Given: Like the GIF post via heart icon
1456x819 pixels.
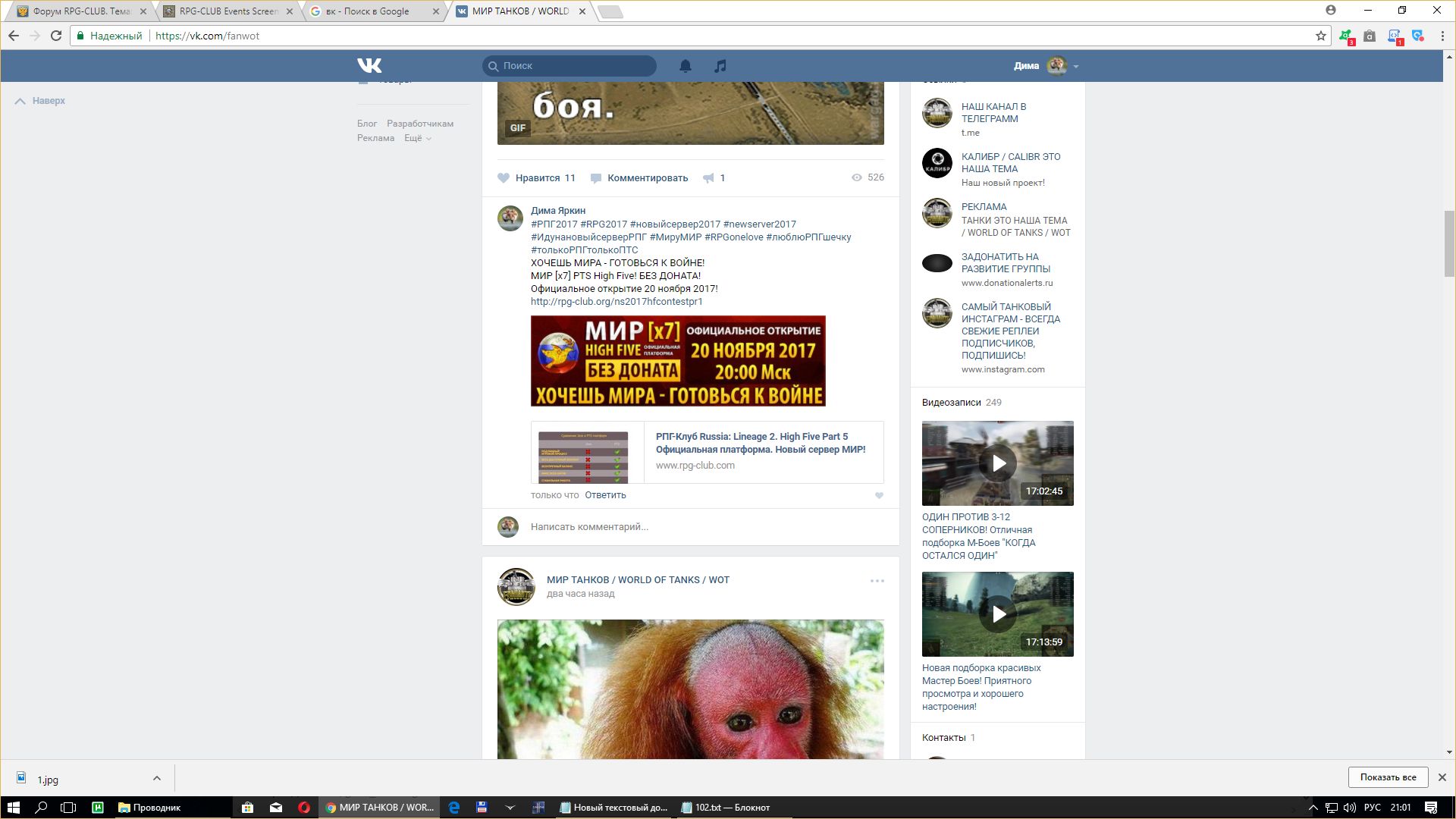Looking at the screenshot, I should pos(504,178).
